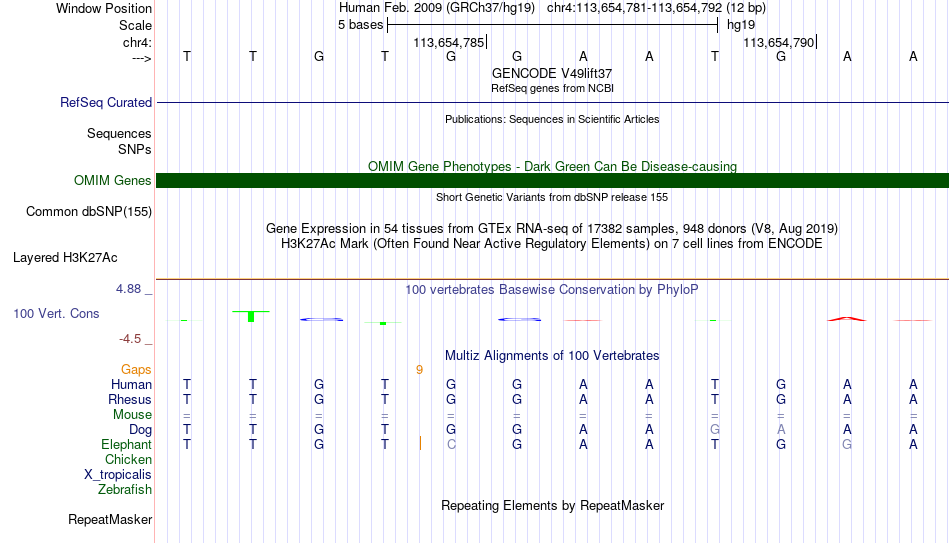Select the Zebrafish species label

coord(125,489)
